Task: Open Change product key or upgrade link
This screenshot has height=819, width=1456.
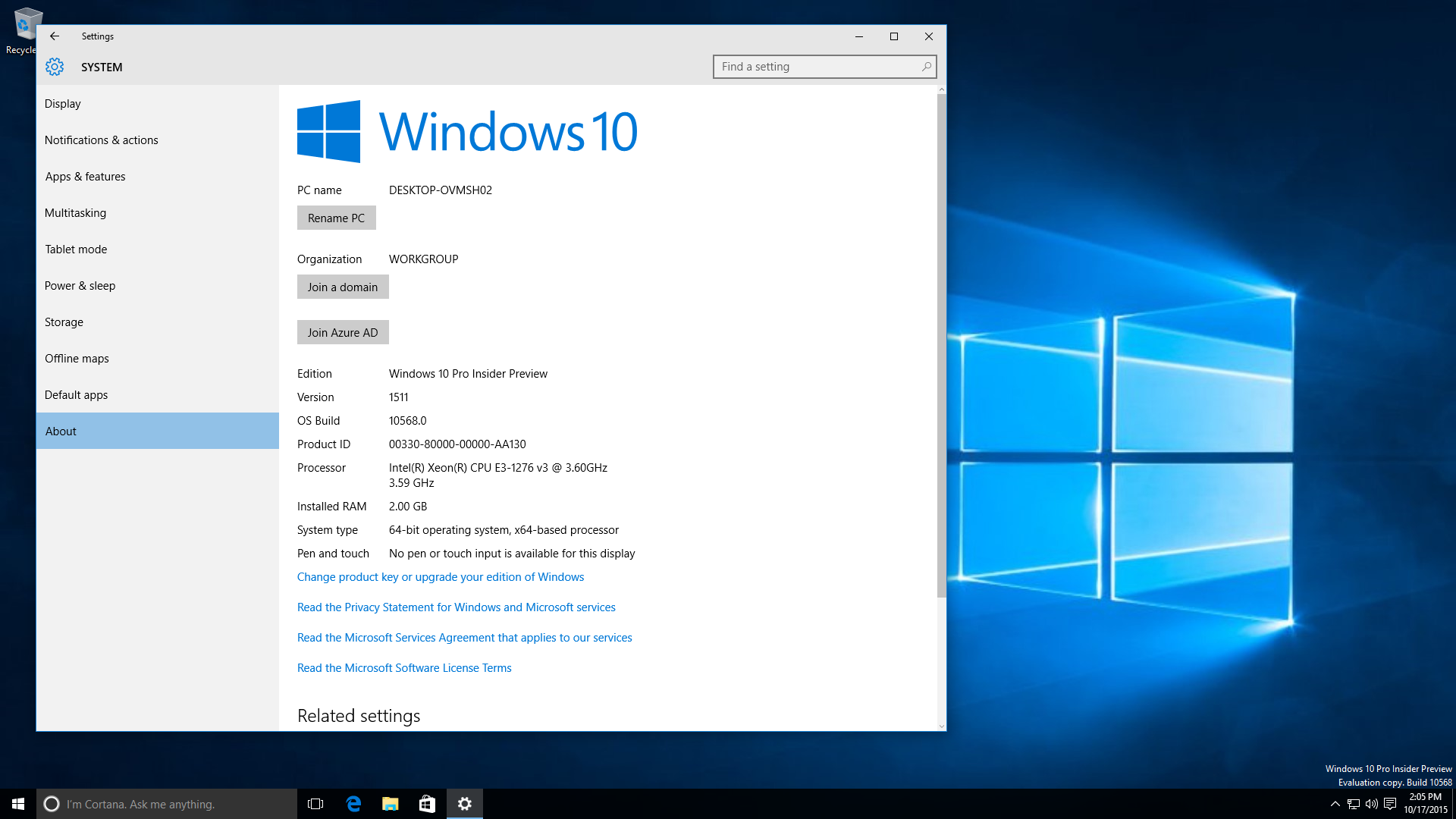Action: 440,576
